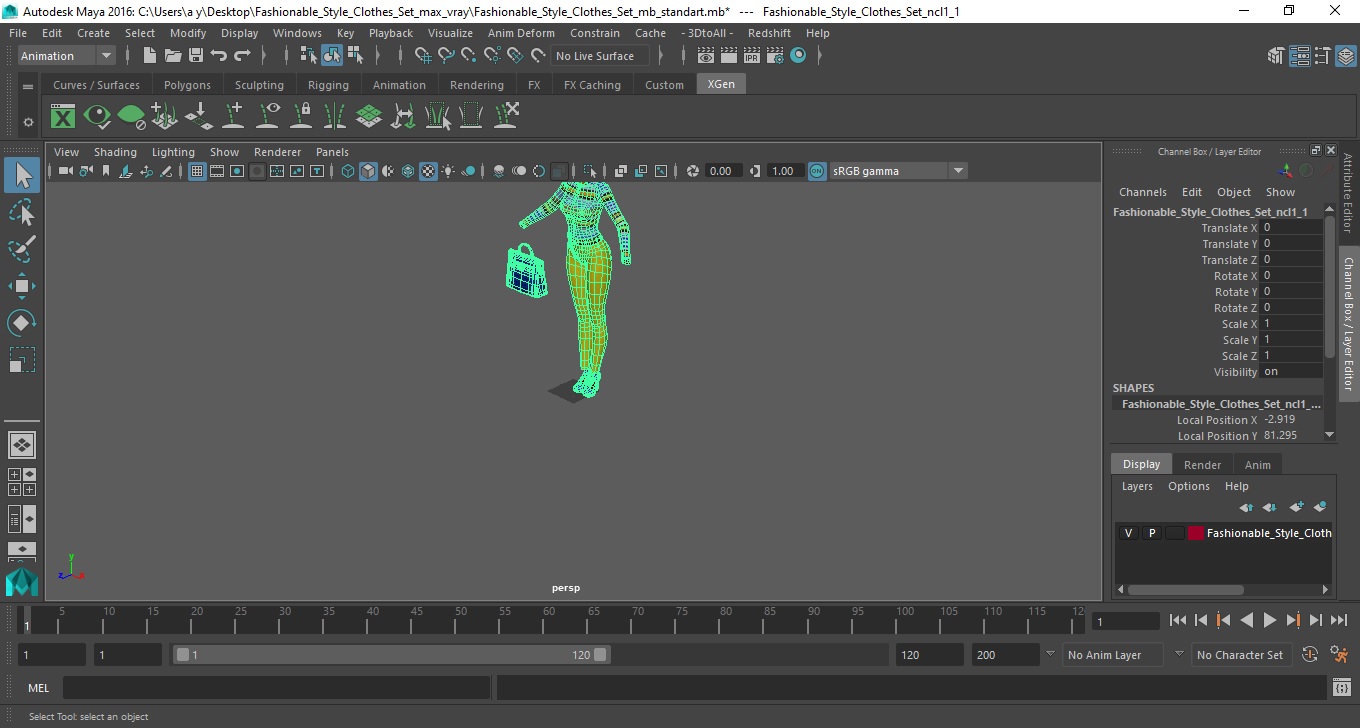Click the XGen preview eye icon

point(97,116)
